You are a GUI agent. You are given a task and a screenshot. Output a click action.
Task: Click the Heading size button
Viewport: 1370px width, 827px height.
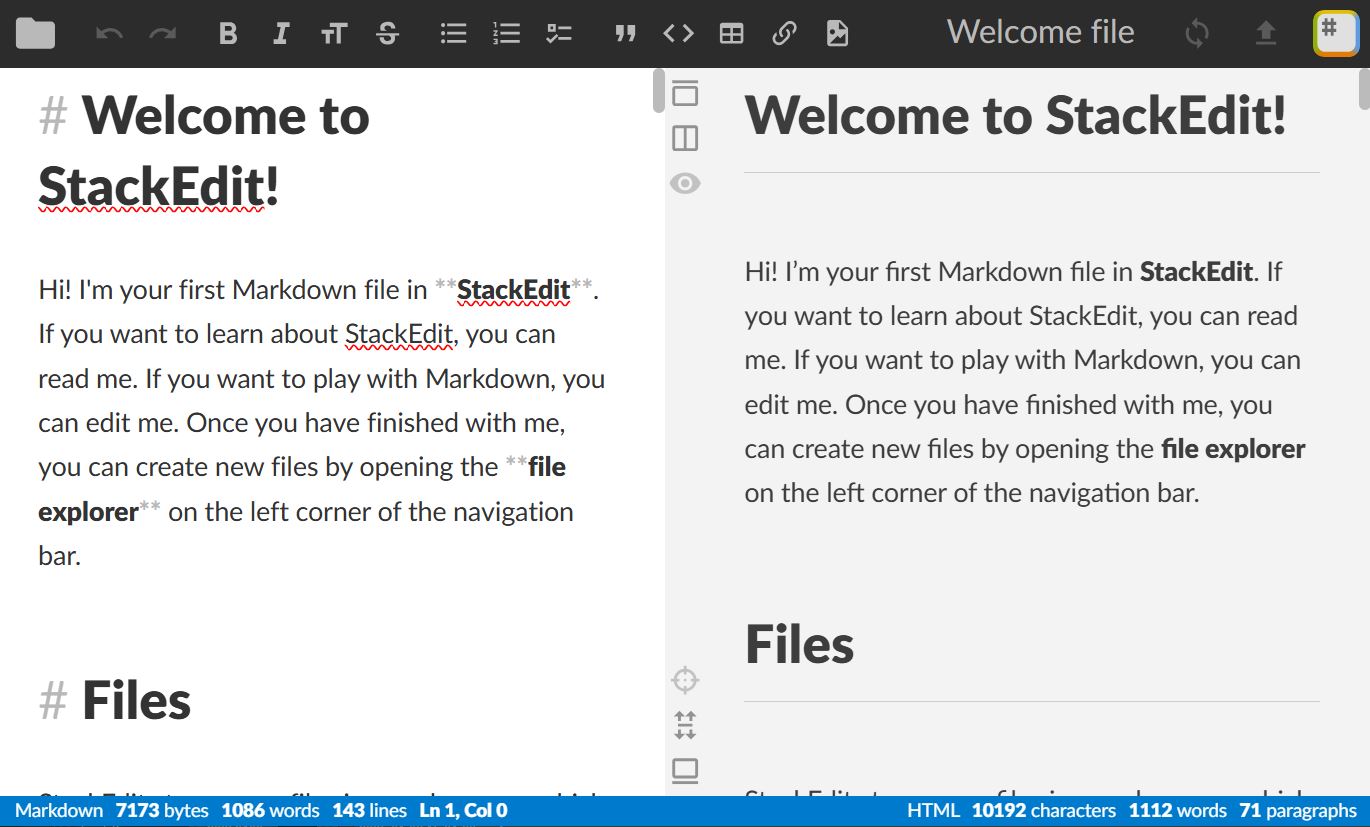pos(334,34)
